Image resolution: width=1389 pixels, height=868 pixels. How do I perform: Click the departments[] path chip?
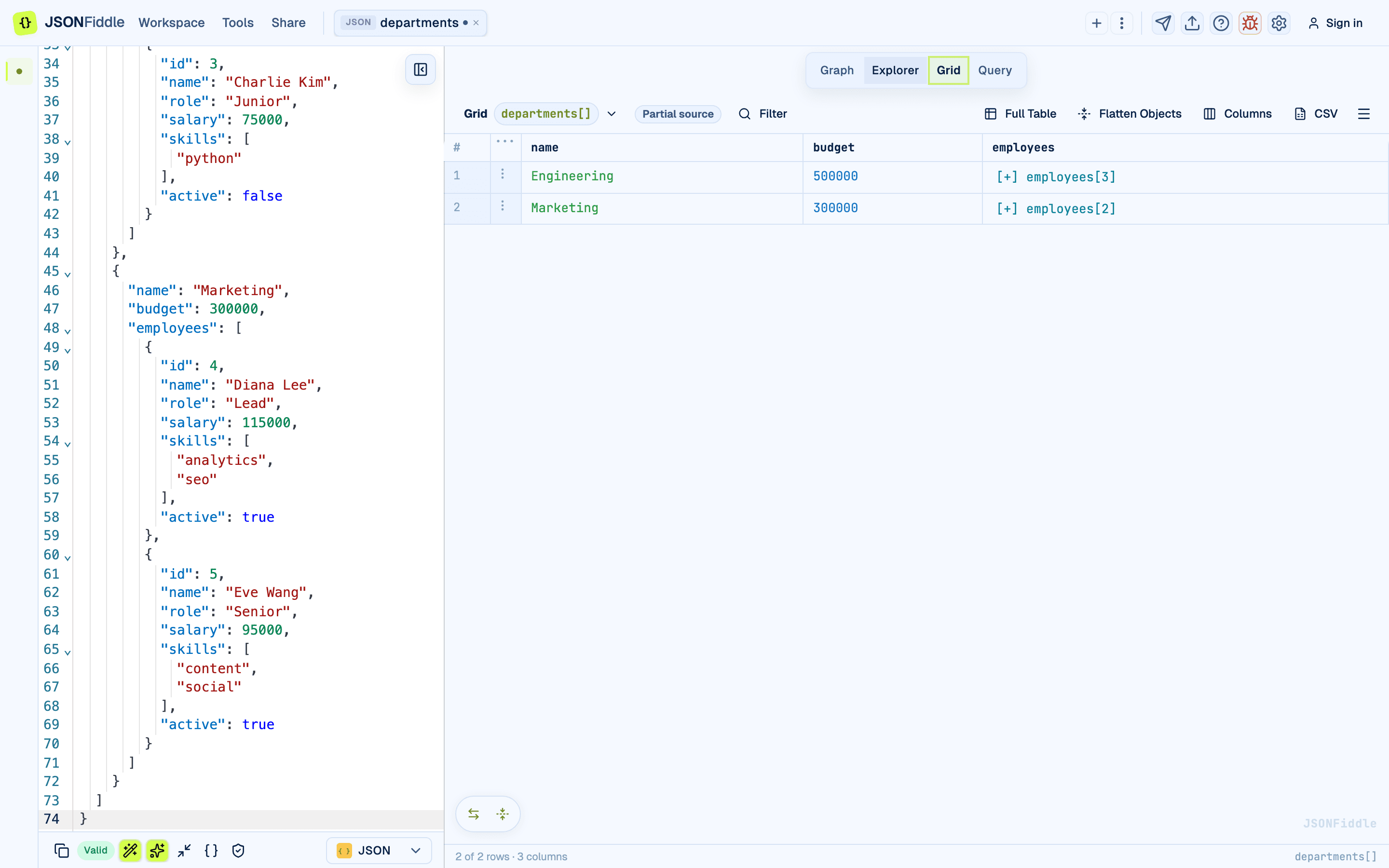pos(546,114)
